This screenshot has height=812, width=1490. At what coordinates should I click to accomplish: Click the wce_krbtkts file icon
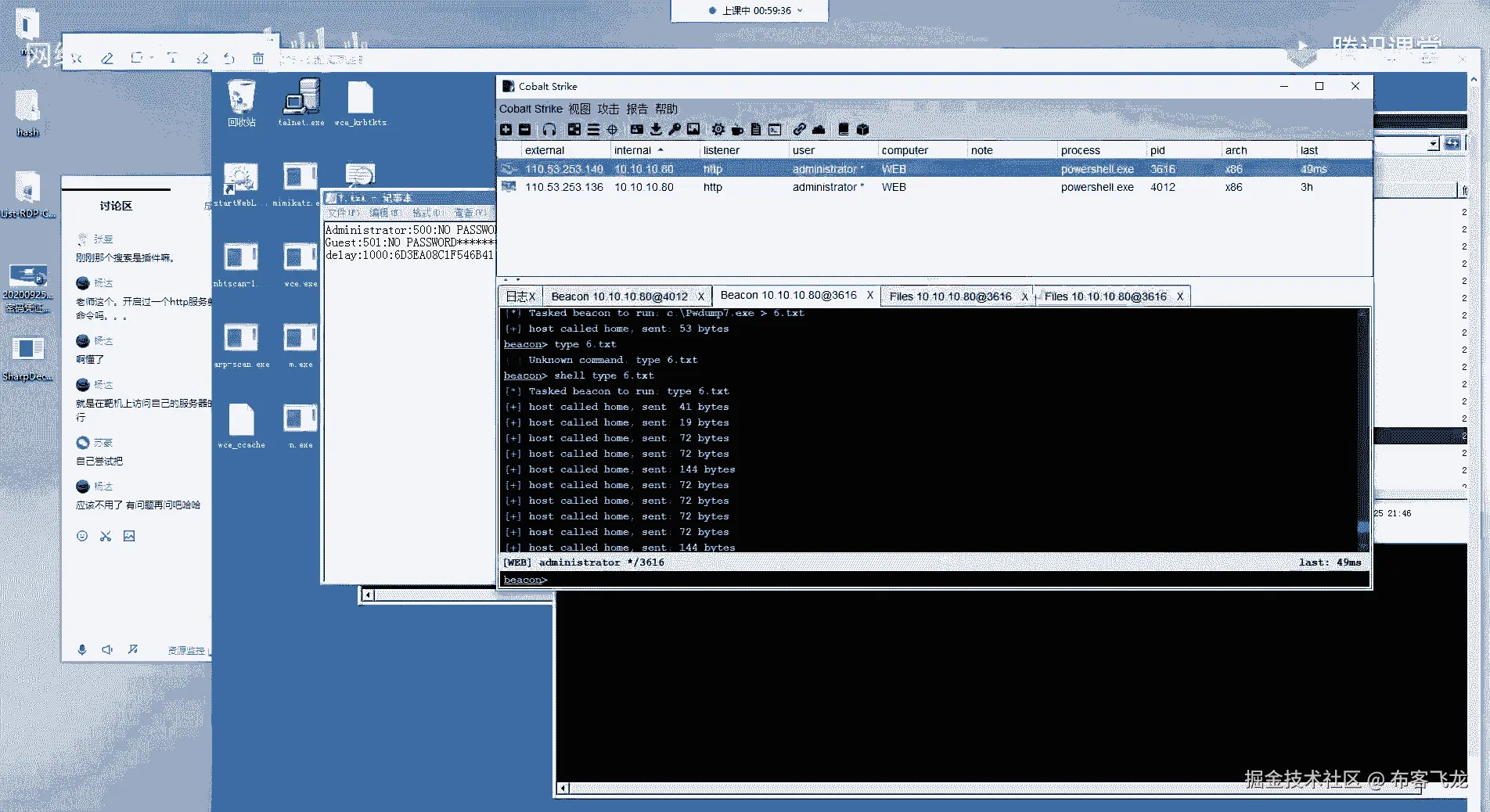click(361, 103)
